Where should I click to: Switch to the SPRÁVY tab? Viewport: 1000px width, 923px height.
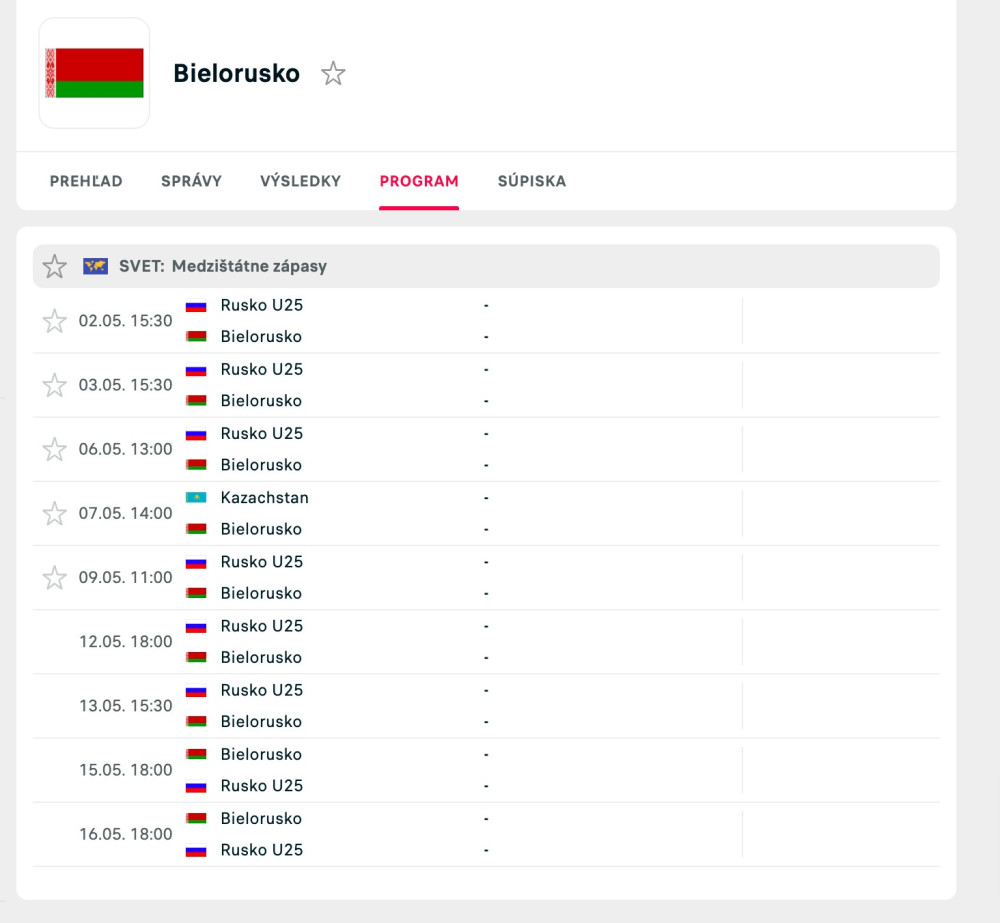point(191,181)
